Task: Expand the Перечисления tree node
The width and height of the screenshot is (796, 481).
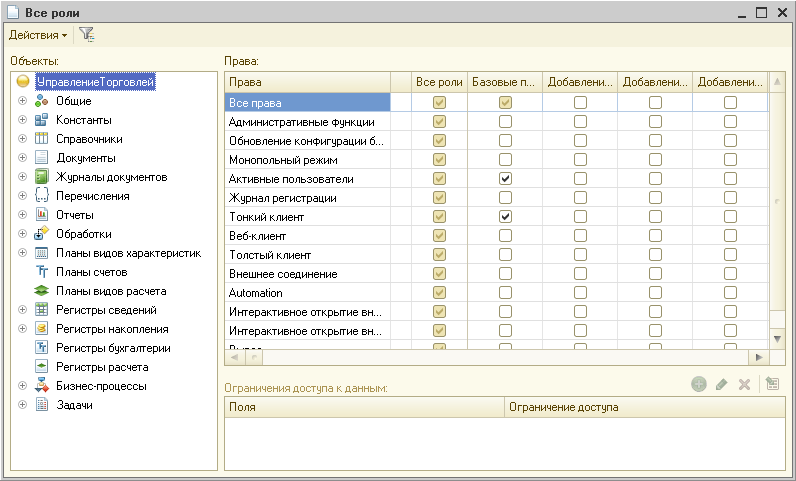Action: pos(22,196)
